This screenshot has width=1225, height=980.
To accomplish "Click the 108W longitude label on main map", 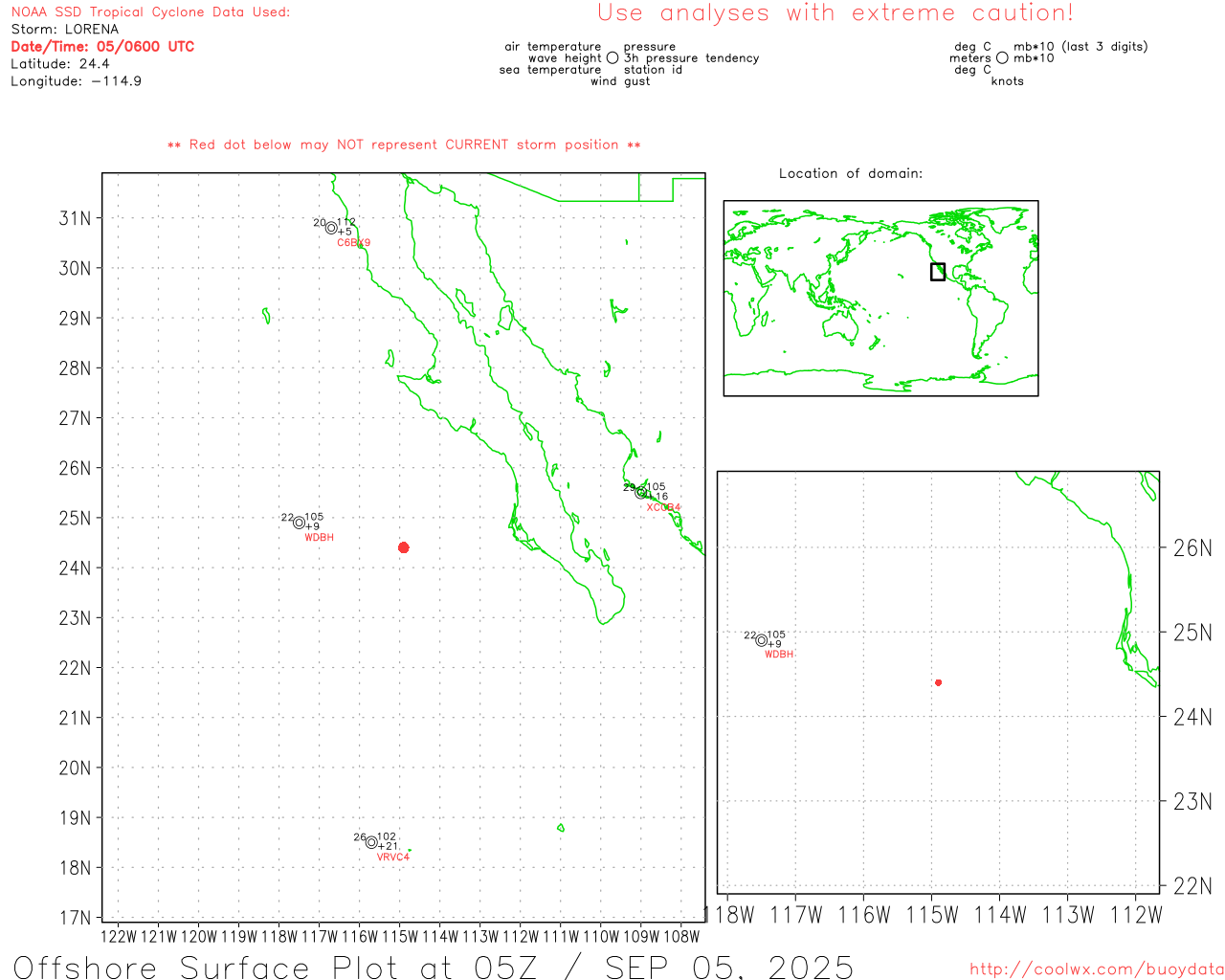I will tap(681, 937).
